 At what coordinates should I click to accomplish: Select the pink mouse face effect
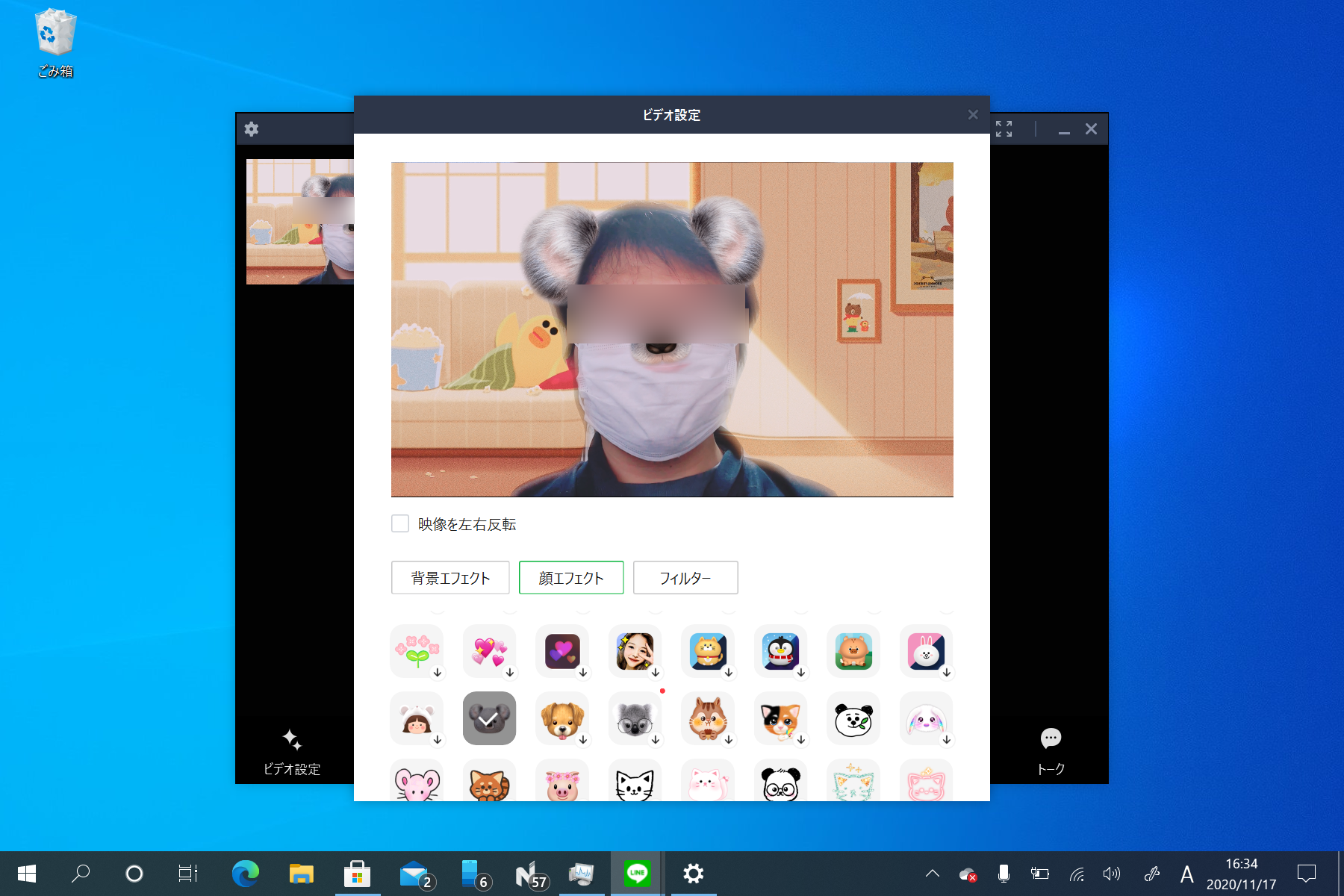(x=417, y=780)
